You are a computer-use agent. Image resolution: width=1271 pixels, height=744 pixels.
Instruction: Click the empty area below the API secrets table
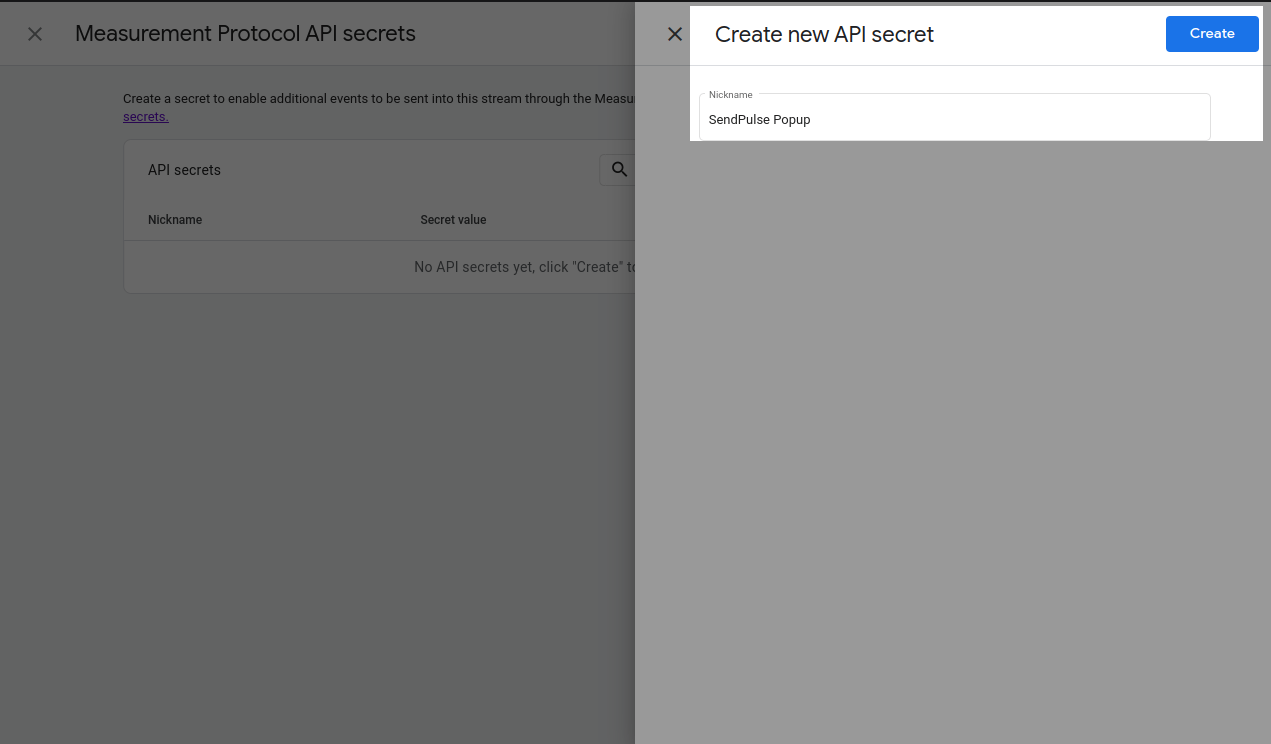click(x=380, y=450)
